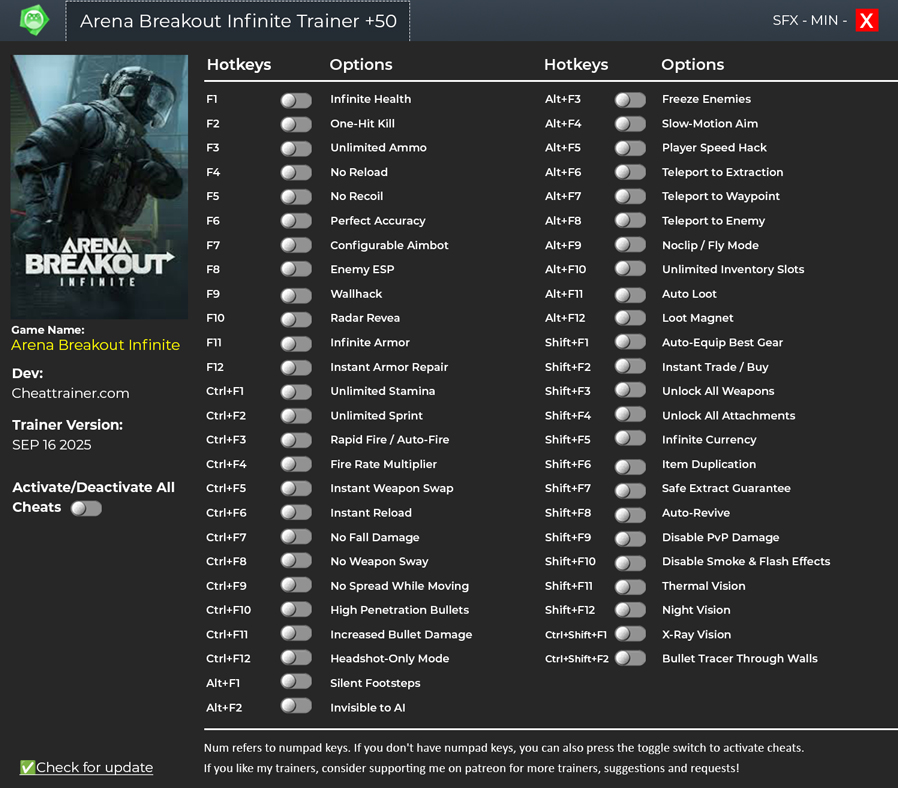Enable Instant Armor Repair toggle
Viewport: 898px width, 788px height.
[x=296, y=368]
